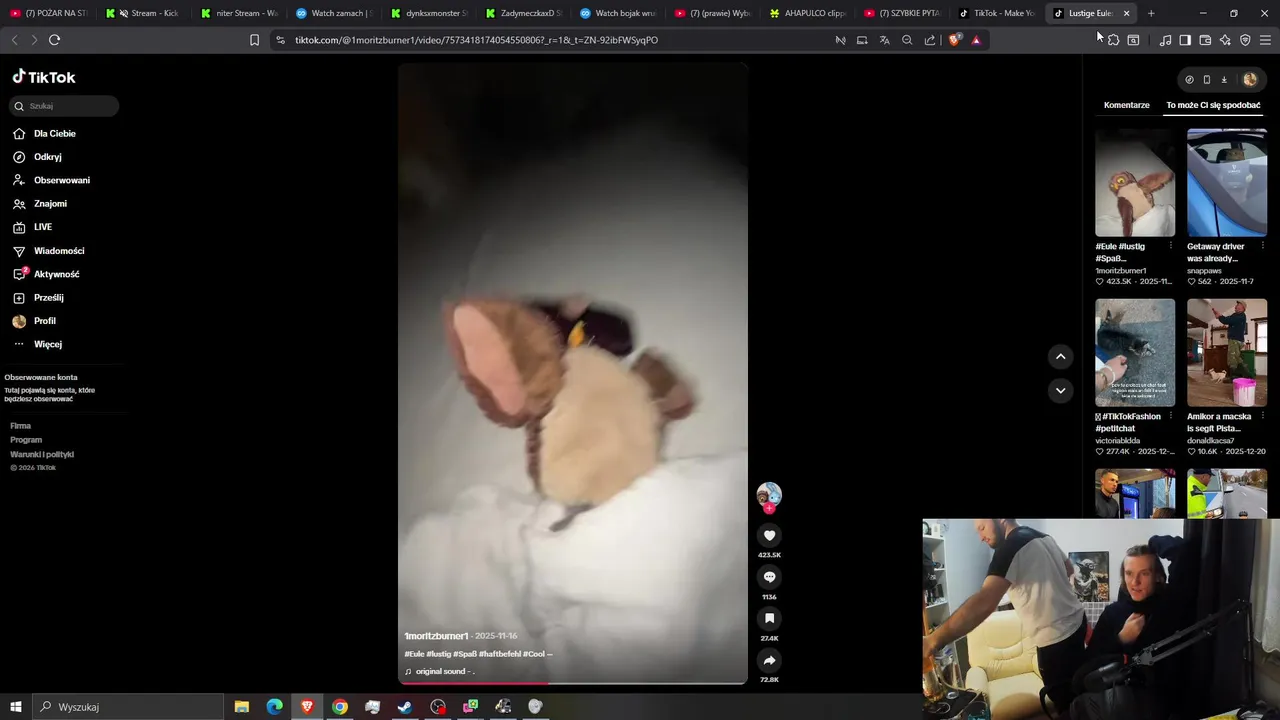
Task: Click the translate page icon in the address bar
Action: pos(884,40)
